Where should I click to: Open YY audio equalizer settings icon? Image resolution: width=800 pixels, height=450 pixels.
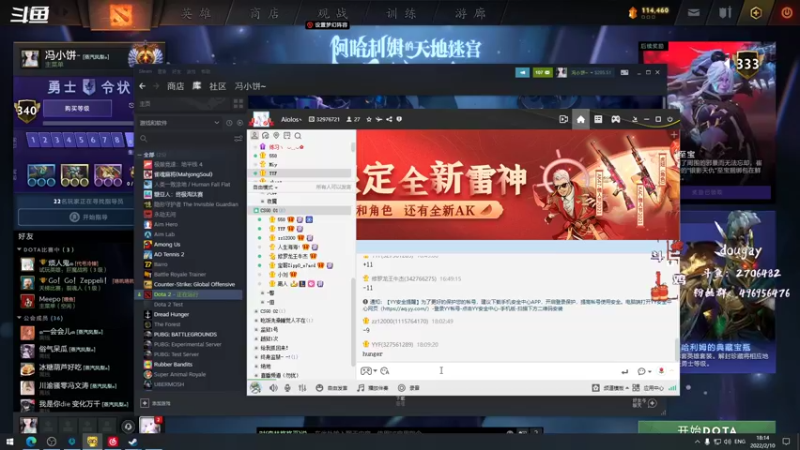coord(303,388)
